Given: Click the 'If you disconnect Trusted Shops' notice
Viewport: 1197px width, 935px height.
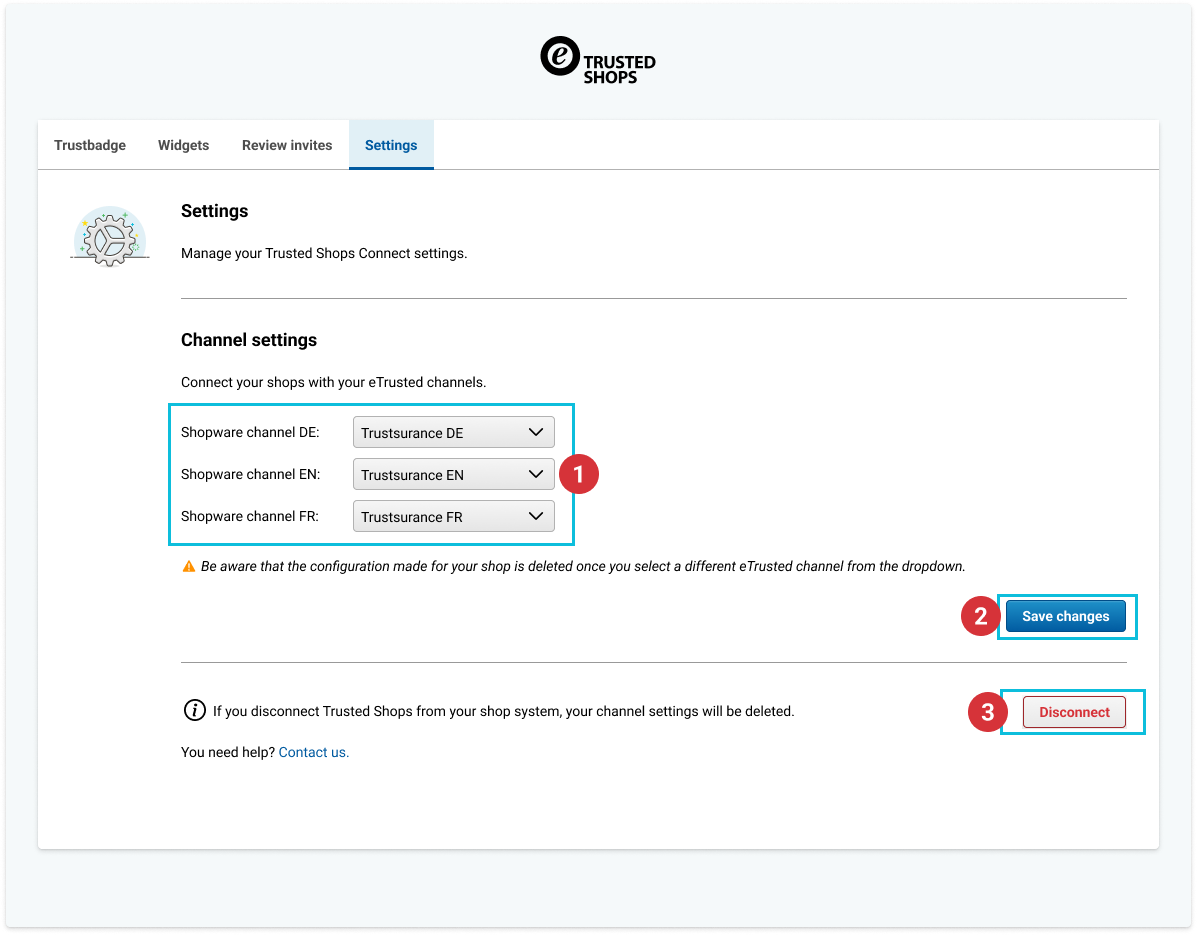Looking at the screenshot, I should (x=504, y=711).
